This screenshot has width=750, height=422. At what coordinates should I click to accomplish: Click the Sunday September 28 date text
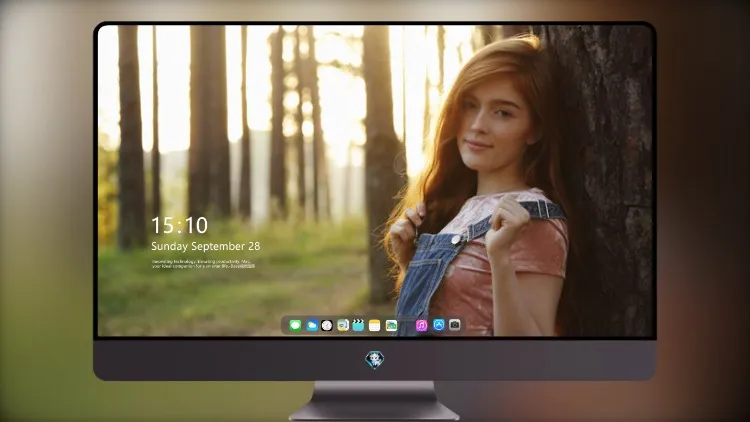pyautogui.click(x=206, y=246)
